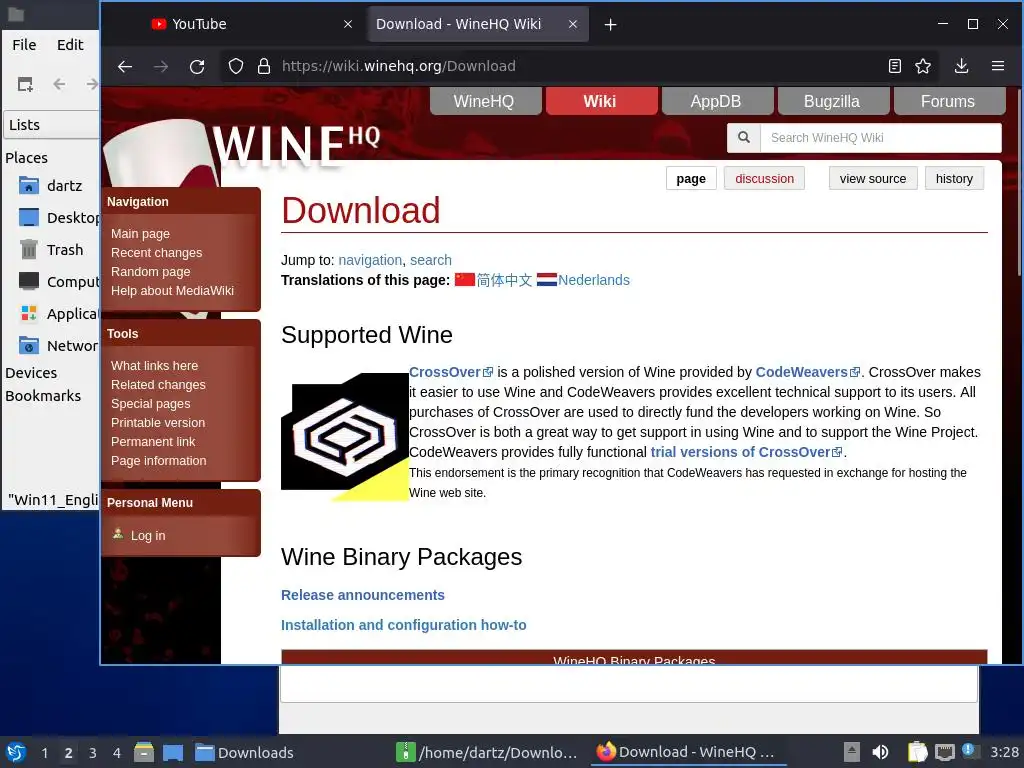This screenshot has height=768, width=1024.
Task: Follow trial versions of CrossOver link
Action: (746, 452)
